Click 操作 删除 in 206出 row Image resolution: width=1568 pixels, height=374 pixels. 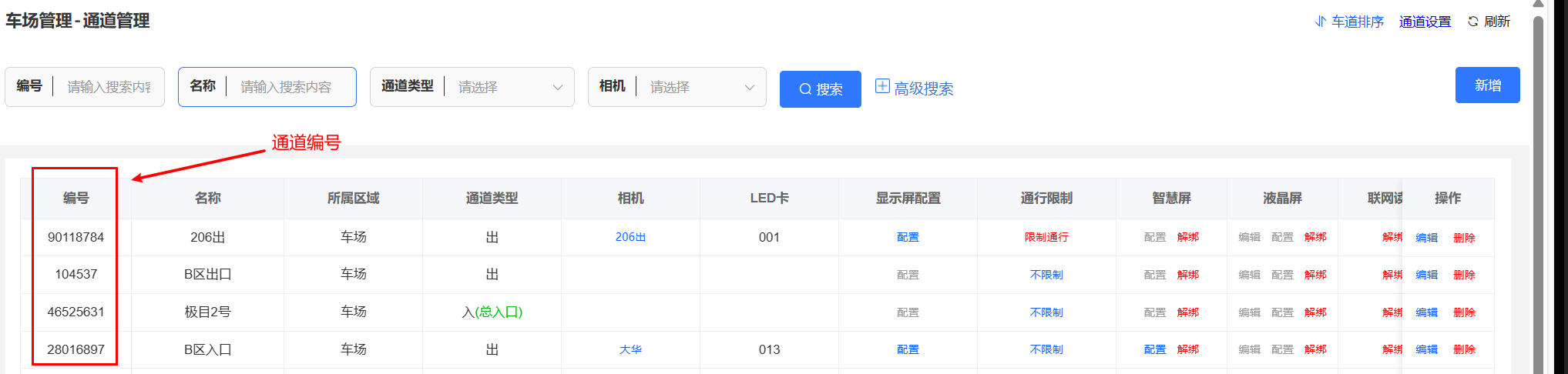point(1464,238)
